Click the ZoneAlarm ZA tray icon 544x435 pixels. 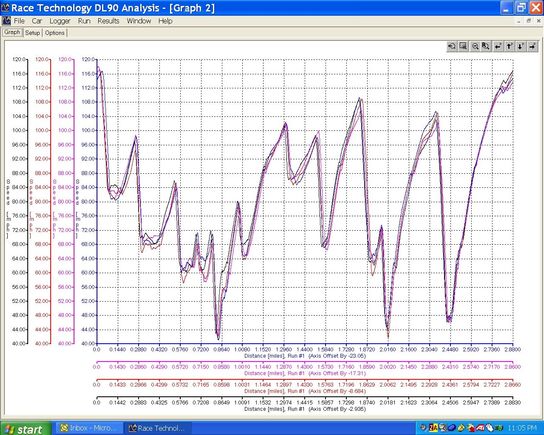[x=433, y=428]
